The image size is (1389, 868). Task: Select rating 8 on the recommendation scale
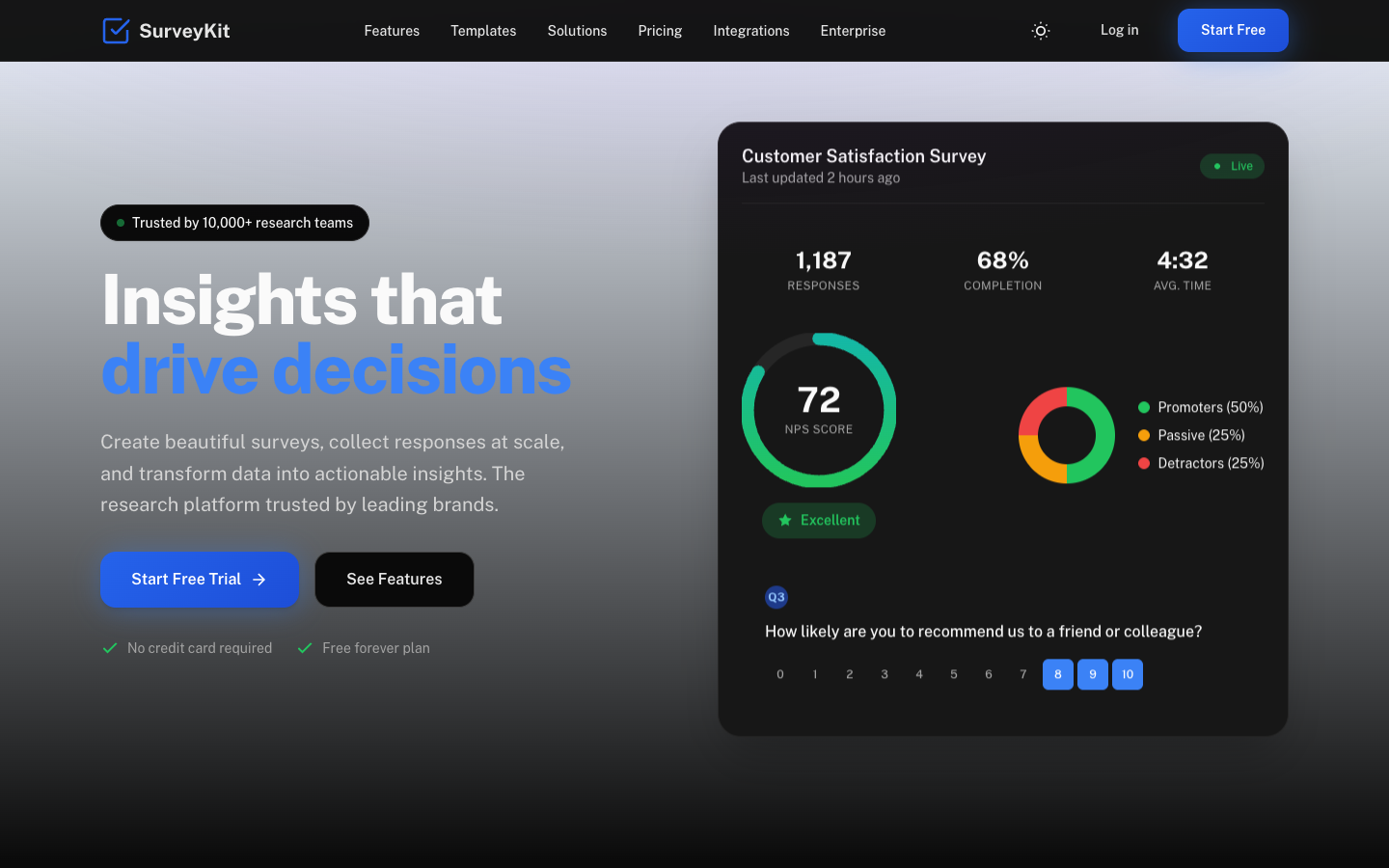(x=1057, y=674)
